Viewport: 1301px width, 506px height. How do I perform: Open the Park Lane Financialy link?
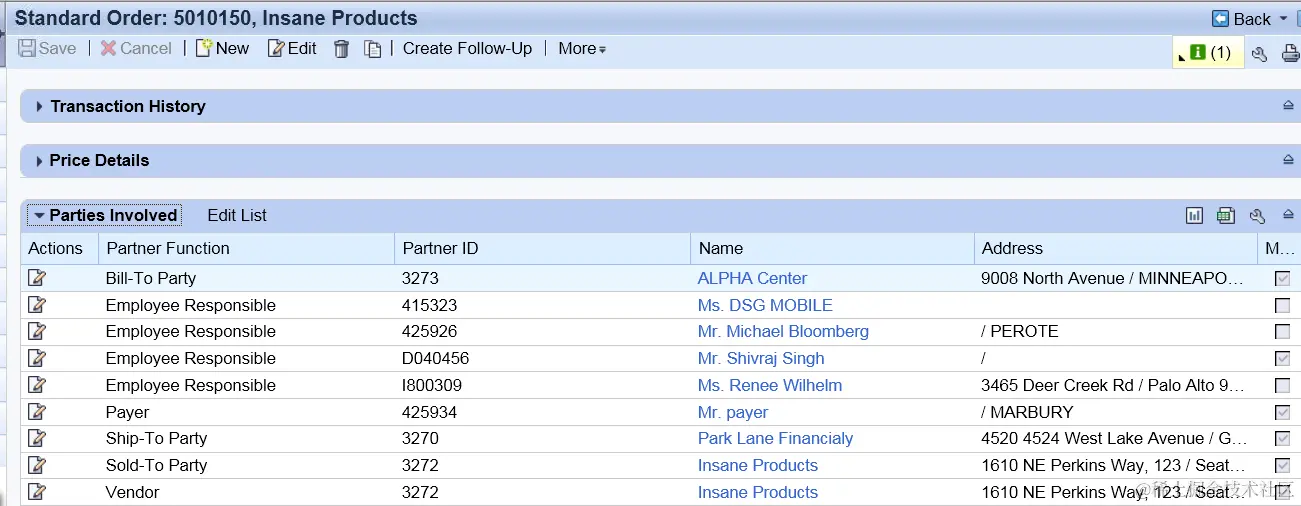coord(776,438)
